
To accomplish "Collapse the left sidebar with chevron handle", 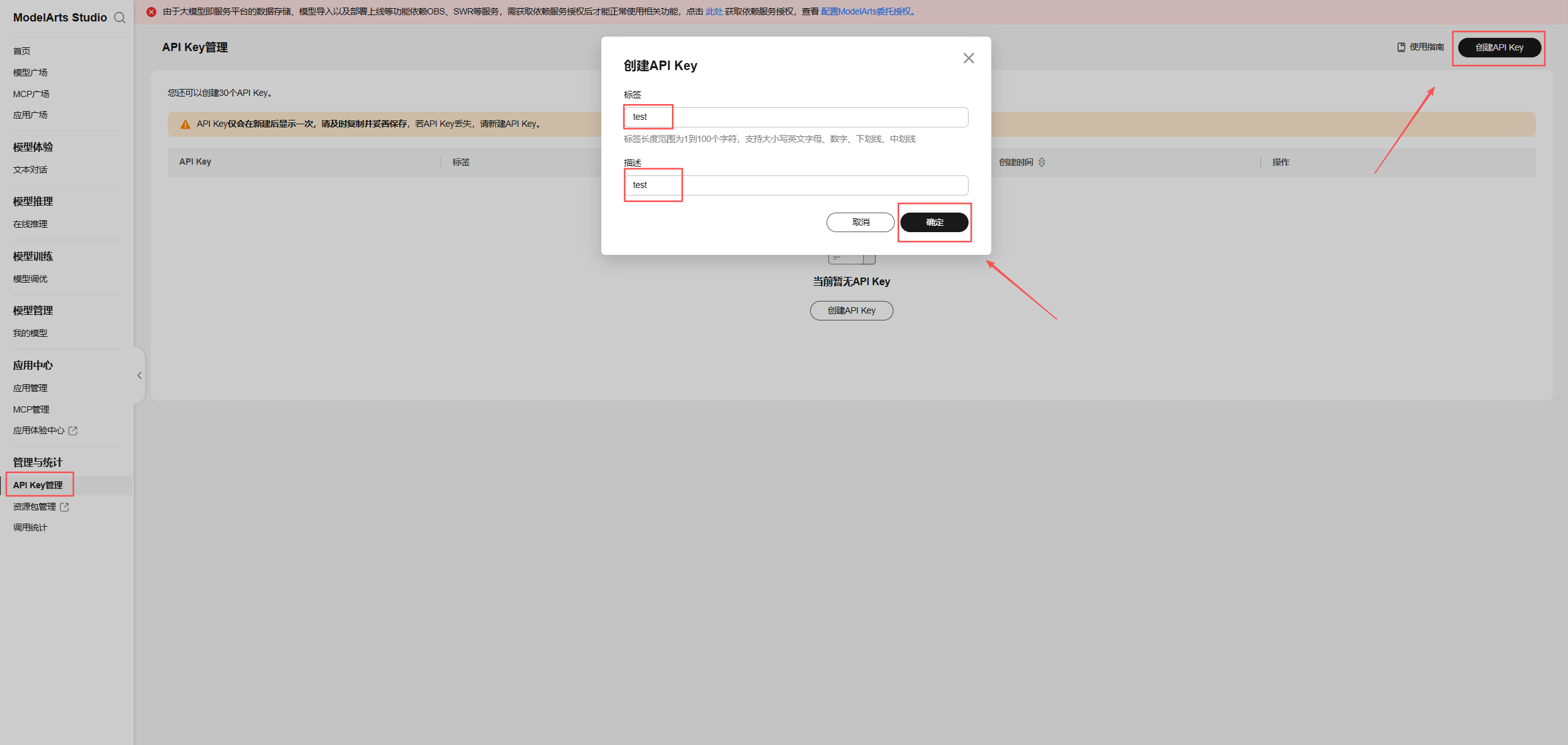I will 139,375.
